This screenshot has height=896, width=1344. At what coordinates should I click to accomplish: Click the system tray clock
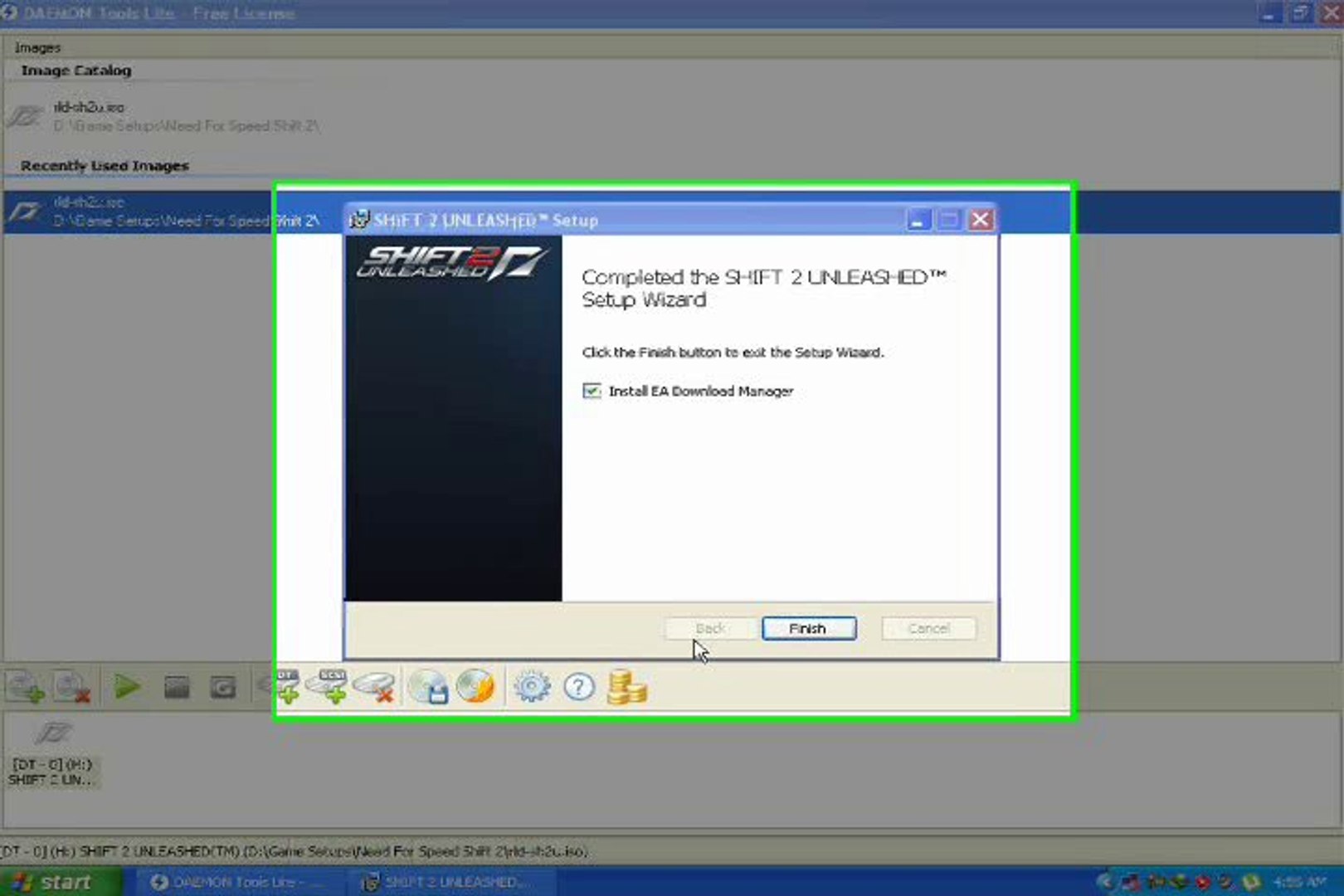pos(1299,882)
